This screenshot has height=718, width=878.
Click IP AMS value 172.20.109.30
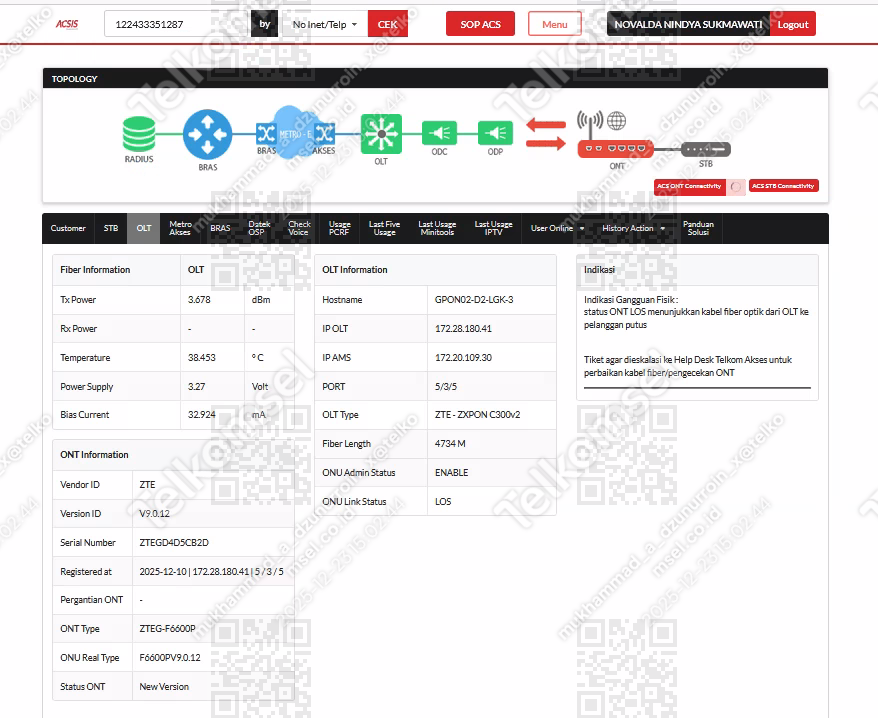click(x=463, y=357)
